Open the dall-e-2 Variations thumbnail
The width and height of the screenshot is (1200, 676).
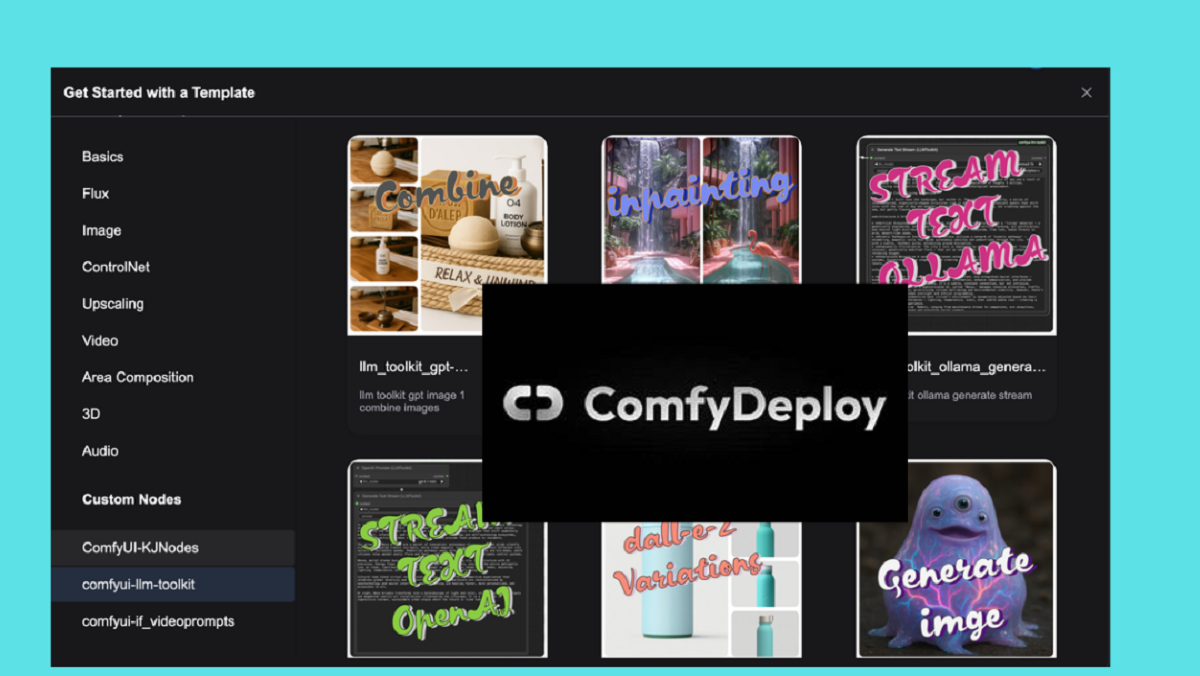tap(701, 590)
